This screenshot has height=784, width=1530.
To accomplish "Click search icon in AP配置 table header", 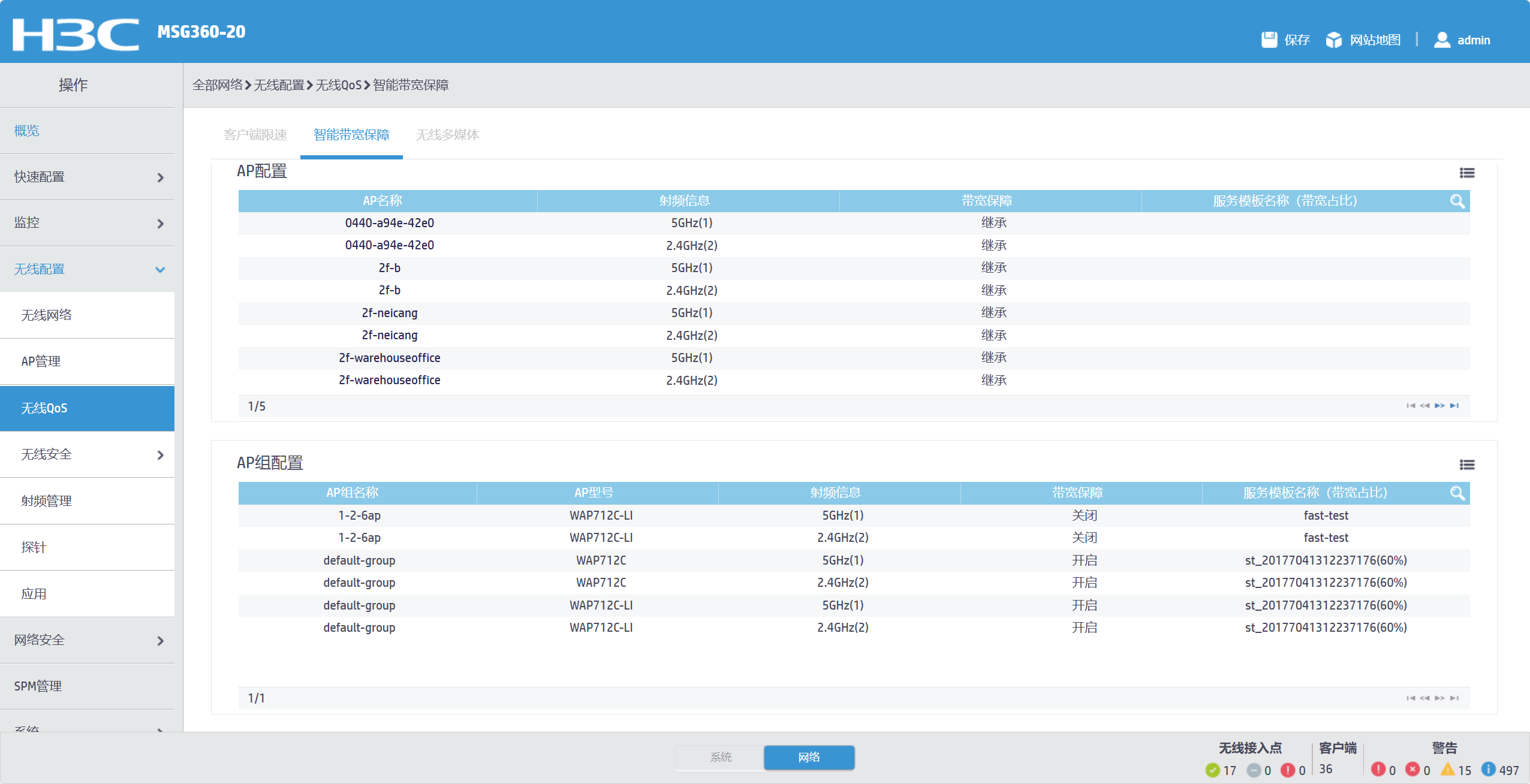I will coord(1457,201).
